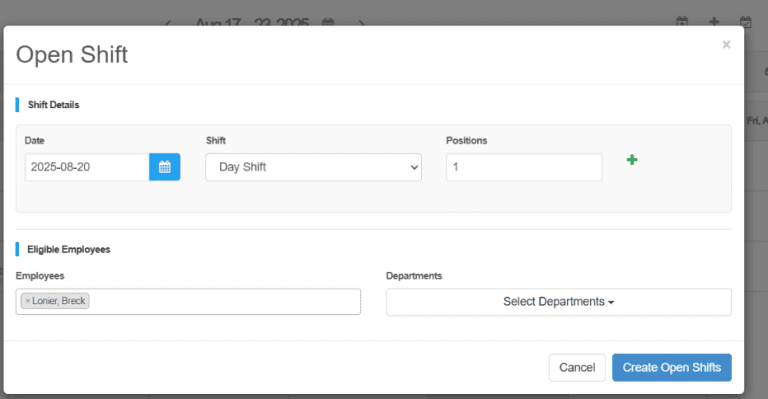
Task: Close the Open Shift dialog
Action: [x=726, y=45]
